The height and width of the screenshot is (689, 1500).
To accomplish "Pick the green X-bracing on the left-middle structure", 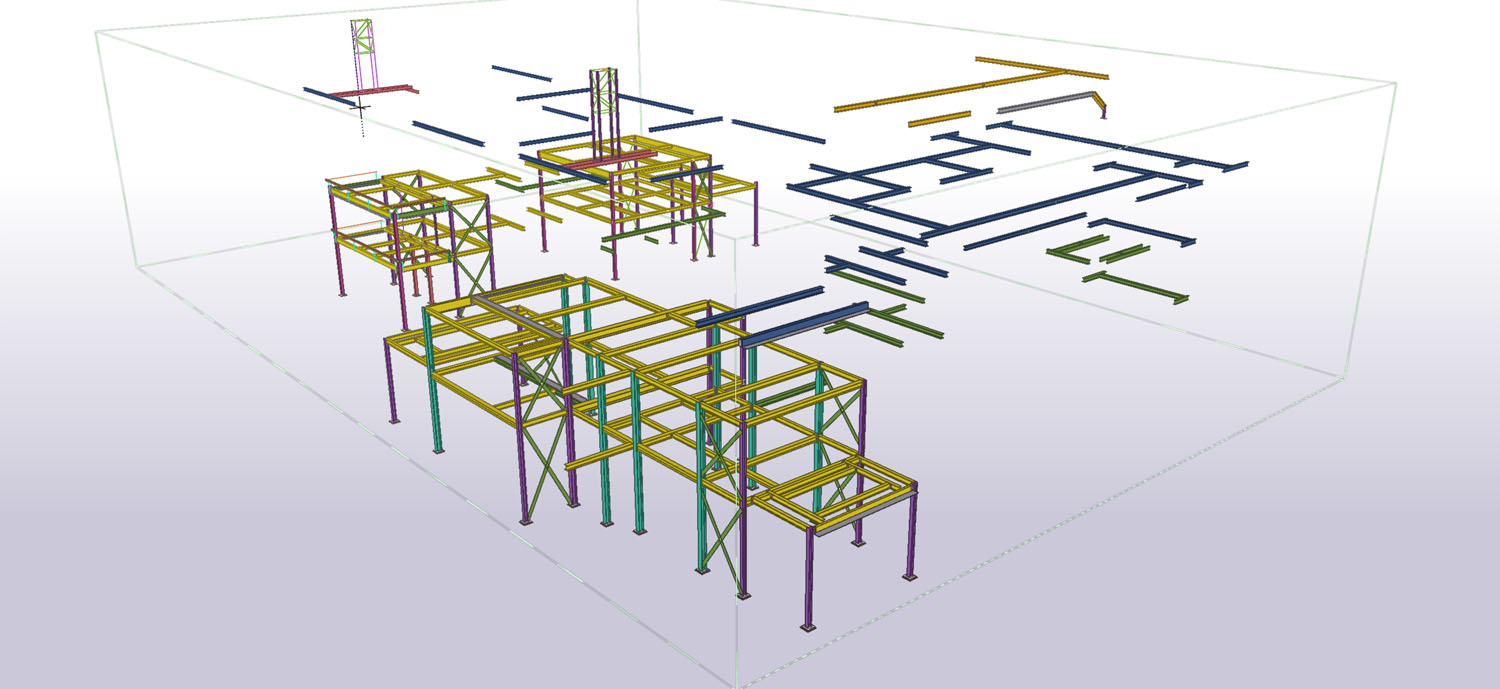I will click(468, 237).
